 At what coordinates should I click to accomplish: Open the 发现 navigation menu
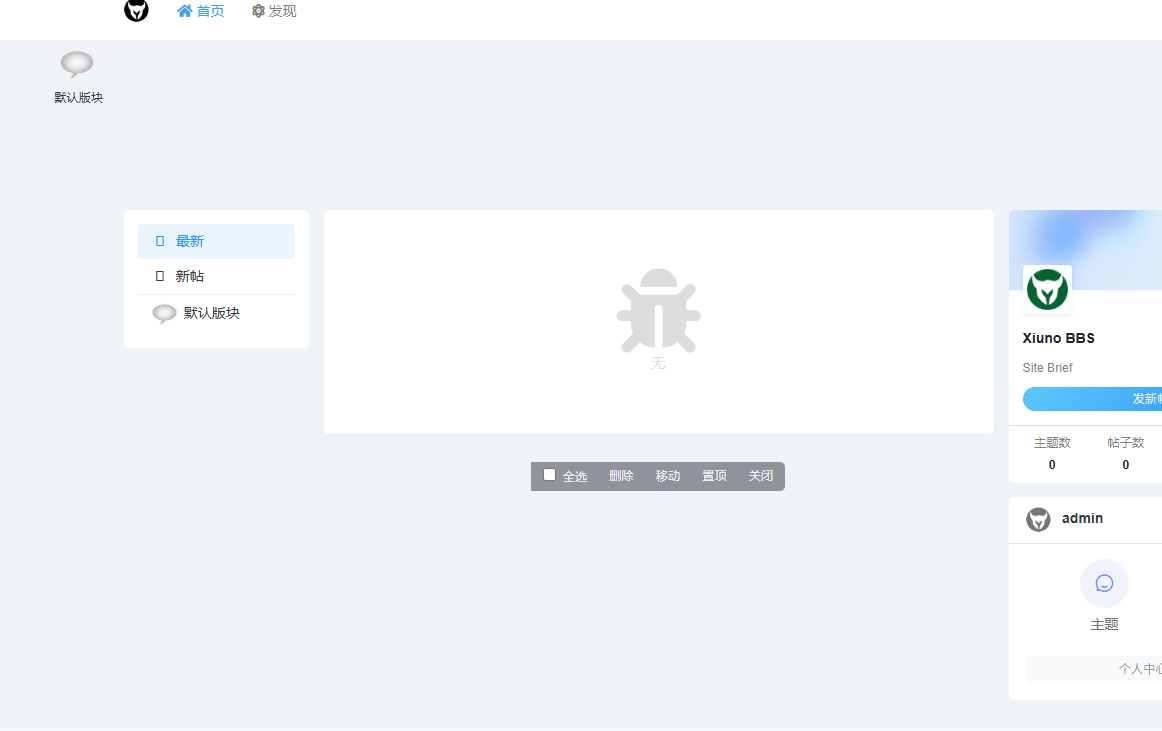pos(282,11)
